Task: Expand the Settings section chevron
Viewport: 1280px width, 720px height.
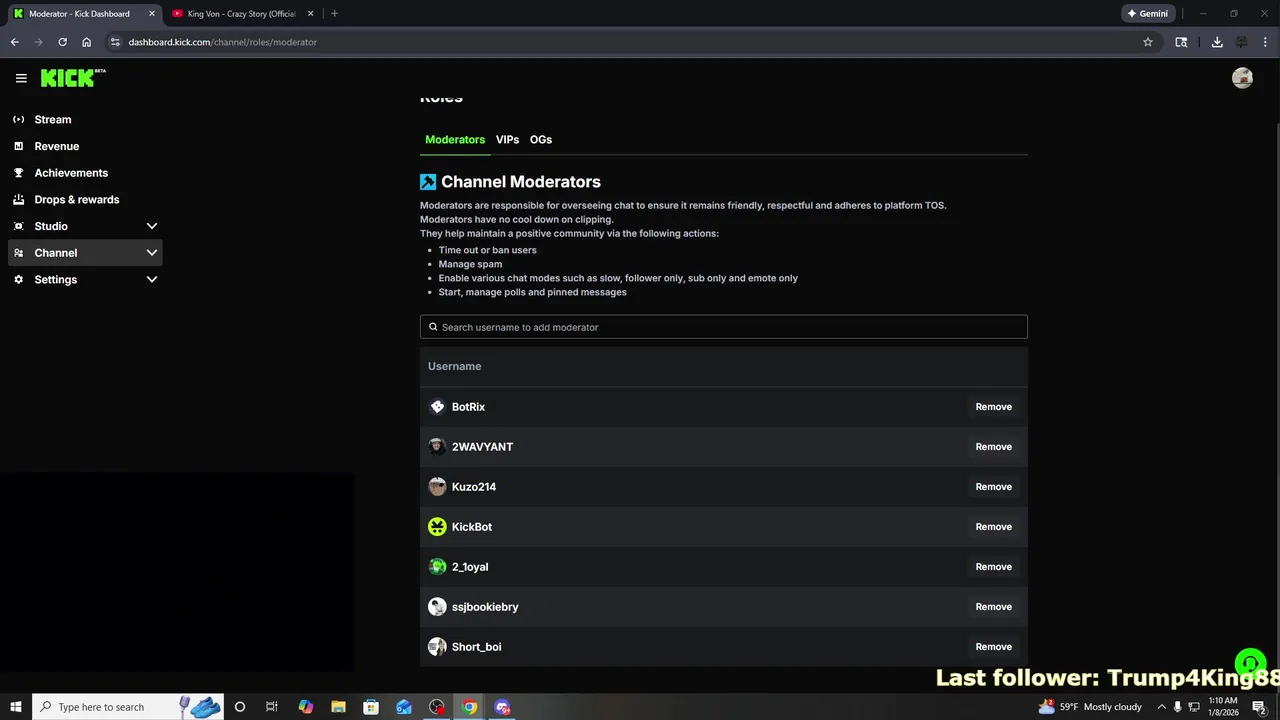Action: coord(152,279)
